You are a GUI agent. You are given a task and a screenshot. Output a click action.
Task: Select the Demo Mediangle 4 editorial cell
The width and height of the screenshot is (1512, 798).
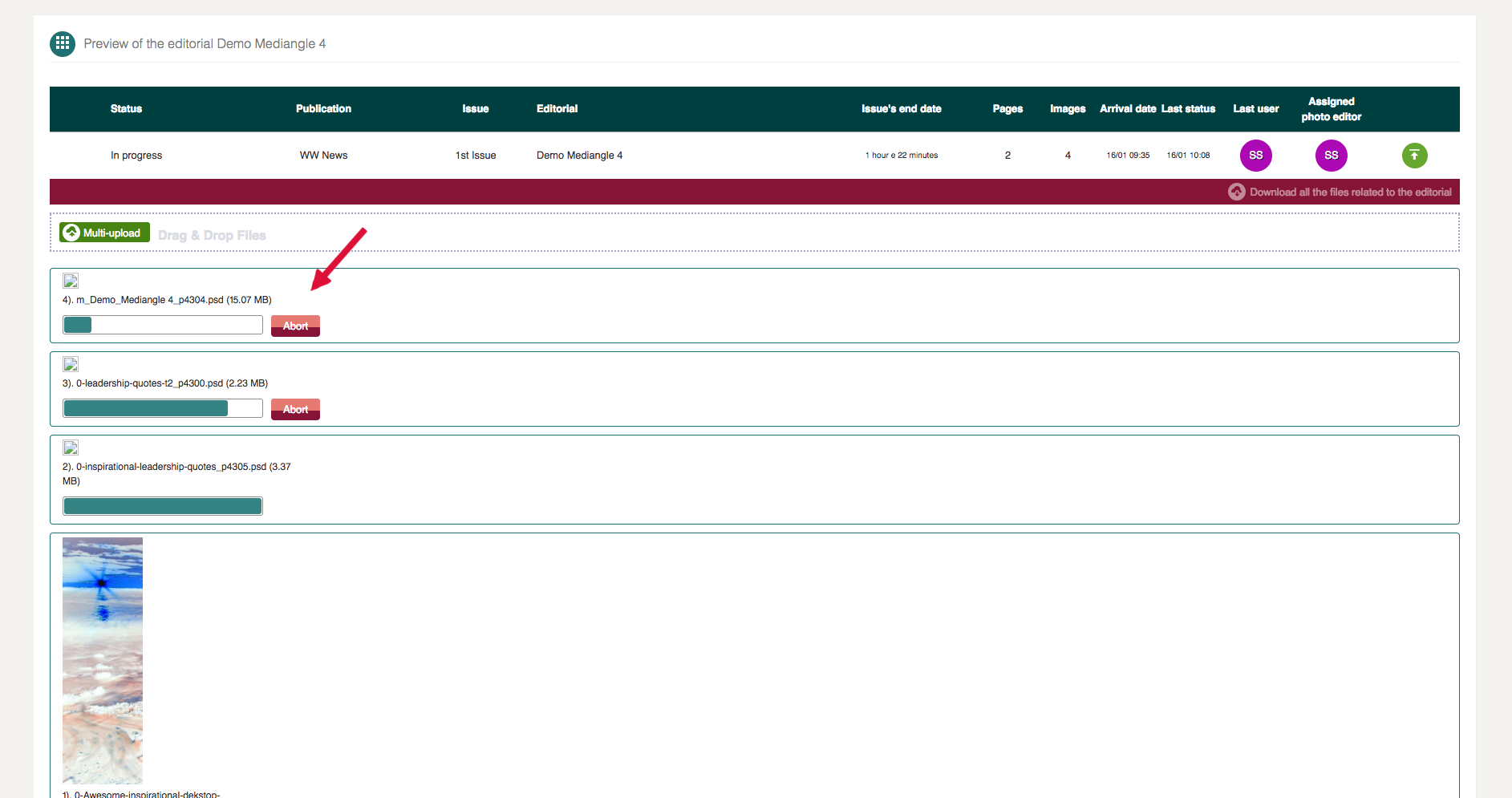pos(579,156)
